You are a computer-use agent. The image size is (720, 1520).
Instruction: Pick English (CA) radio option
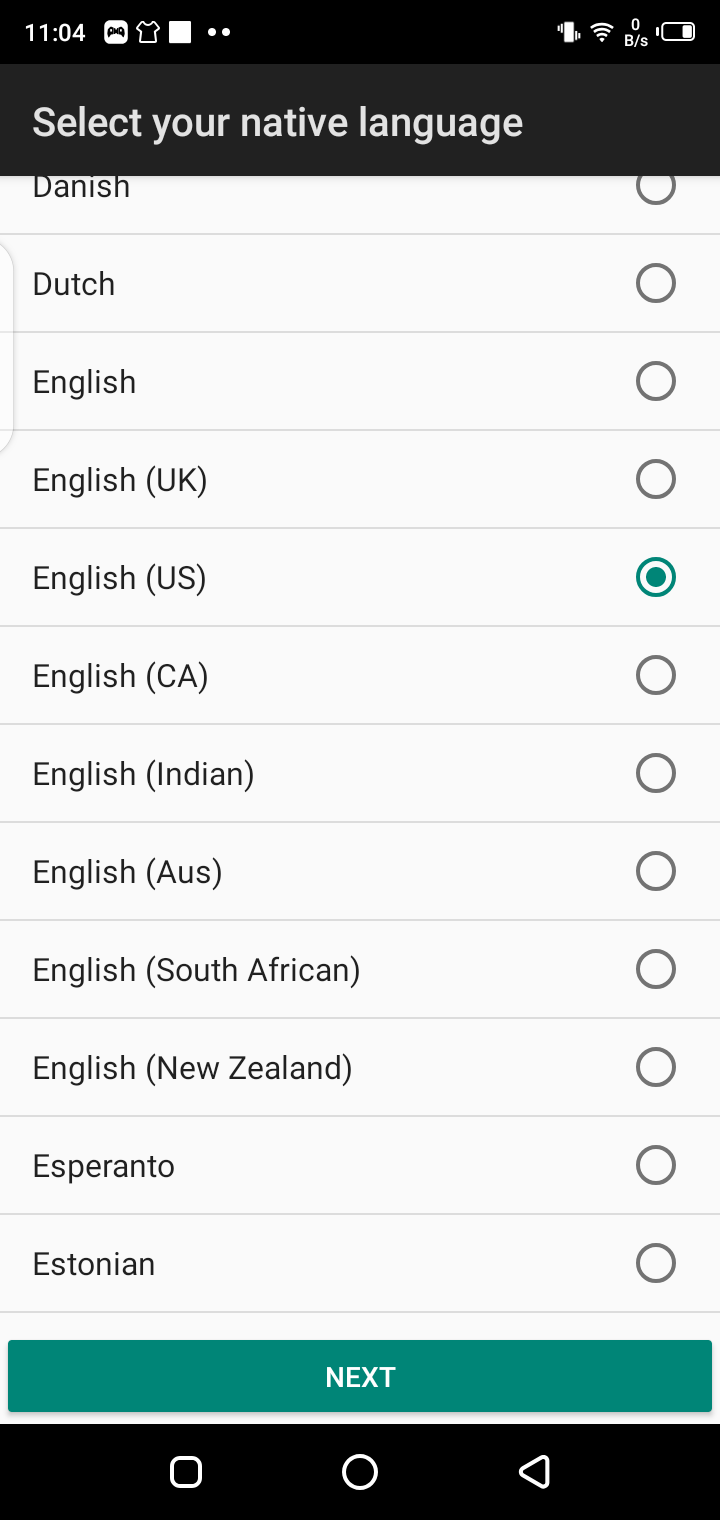click(x=656, y=675)
